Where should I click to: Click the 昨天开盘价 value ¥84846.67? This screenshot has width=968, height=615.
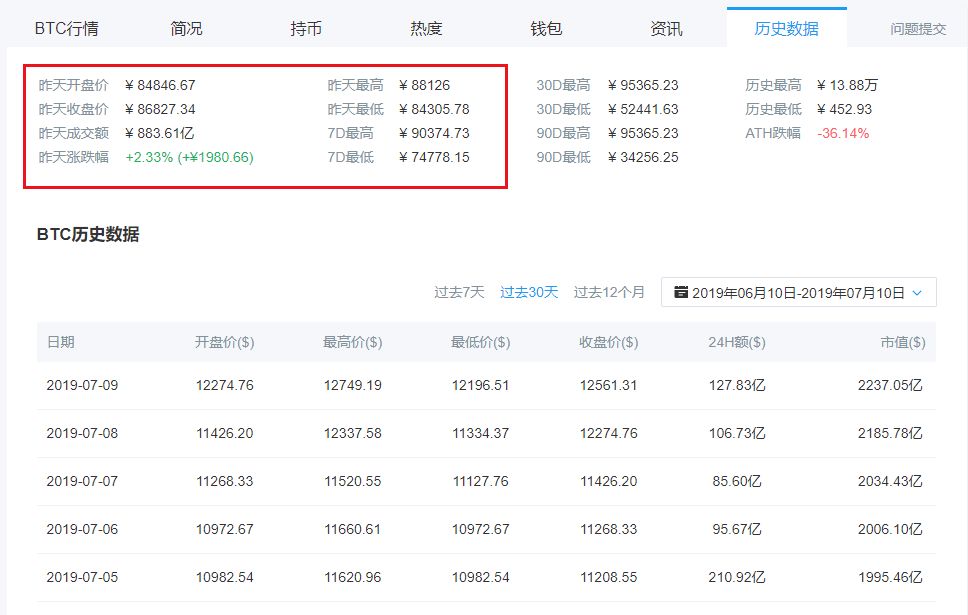(161, 85)
